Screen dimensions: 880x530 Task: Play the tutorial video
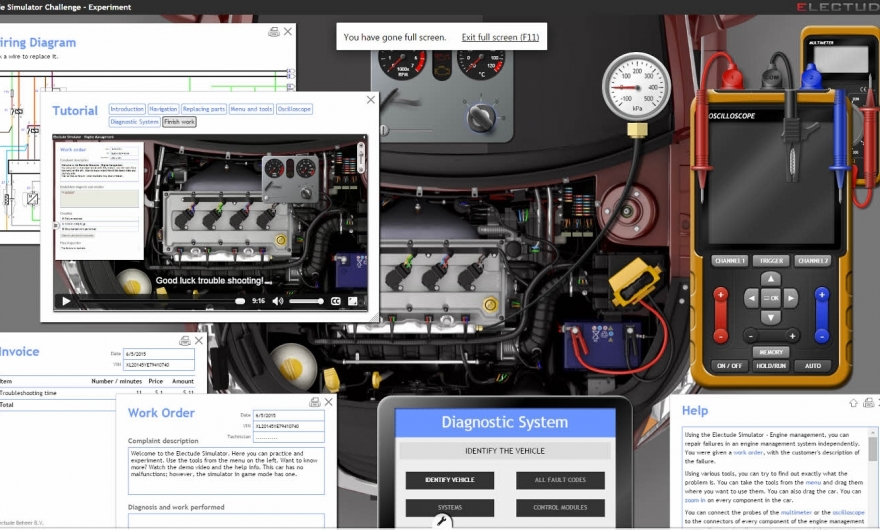(66, 301)
